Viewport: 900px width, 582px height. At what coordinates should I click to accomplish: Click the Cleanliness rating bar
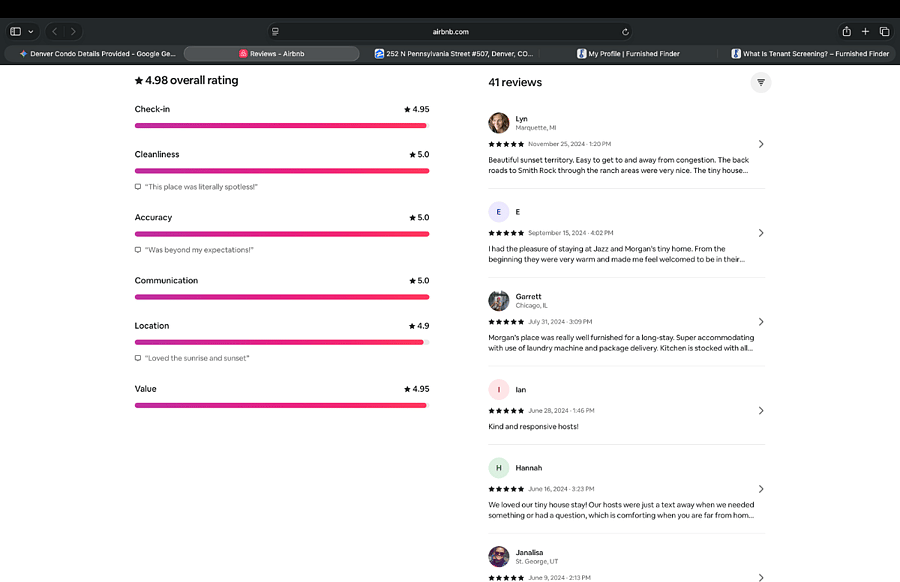282,171
